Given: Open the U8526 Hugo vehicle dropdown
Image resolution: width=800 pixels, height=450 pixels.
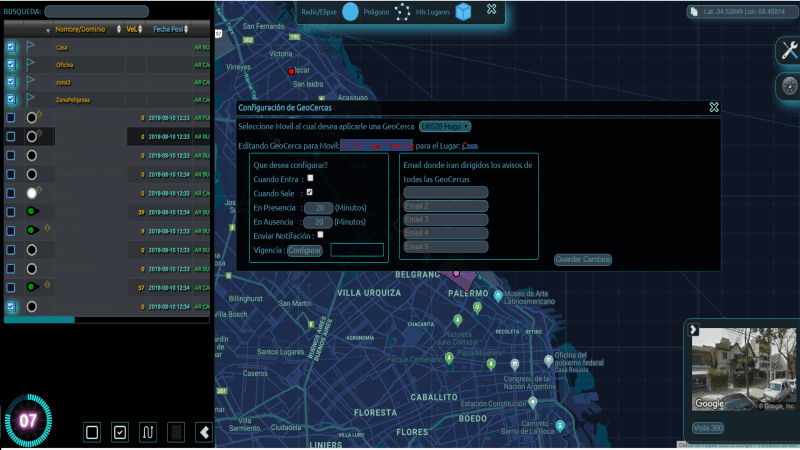Looking at the screenshot, I should point(445,127).
